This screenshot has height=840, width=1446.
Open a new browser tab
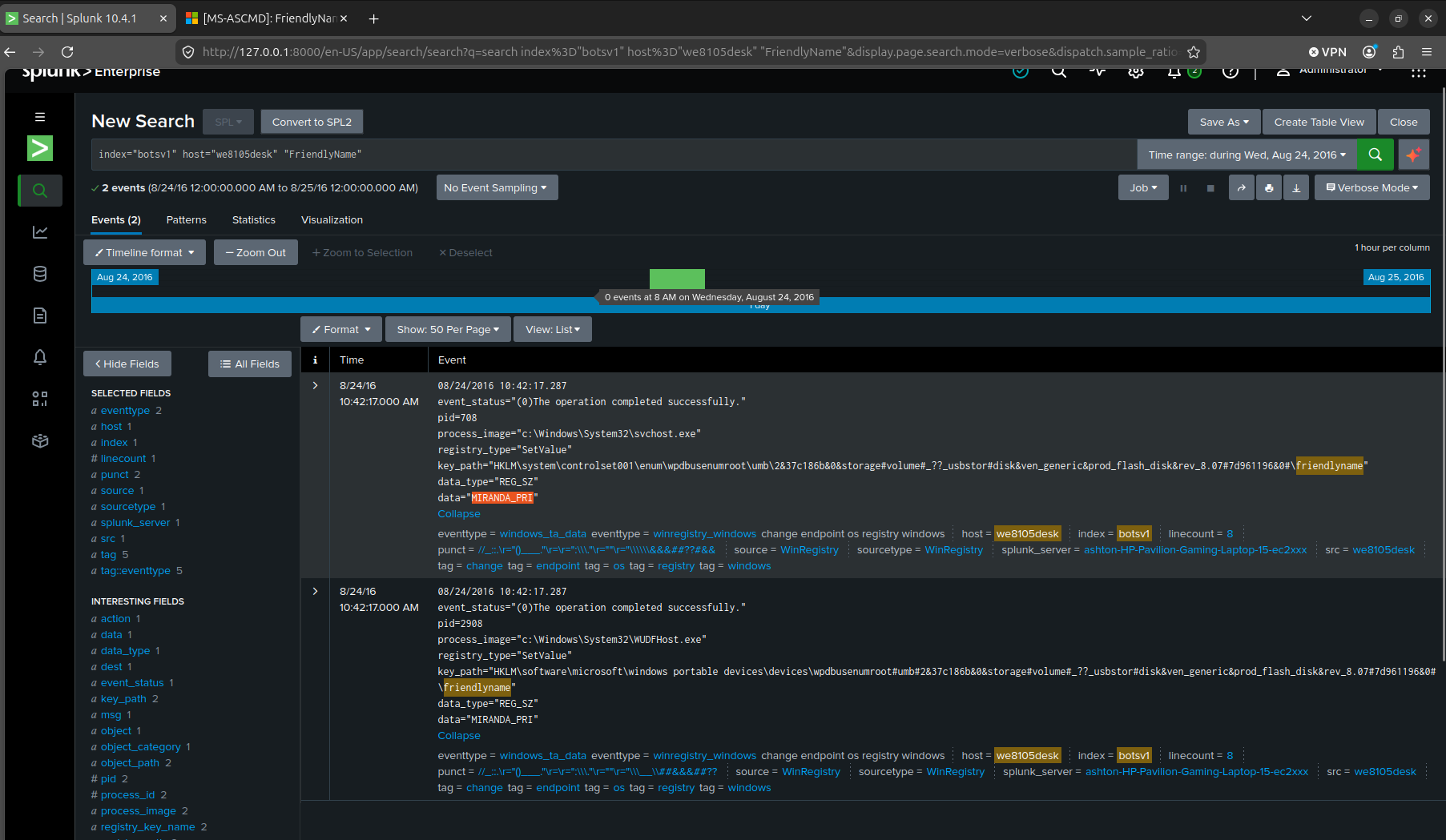click(x=373, y=18)
